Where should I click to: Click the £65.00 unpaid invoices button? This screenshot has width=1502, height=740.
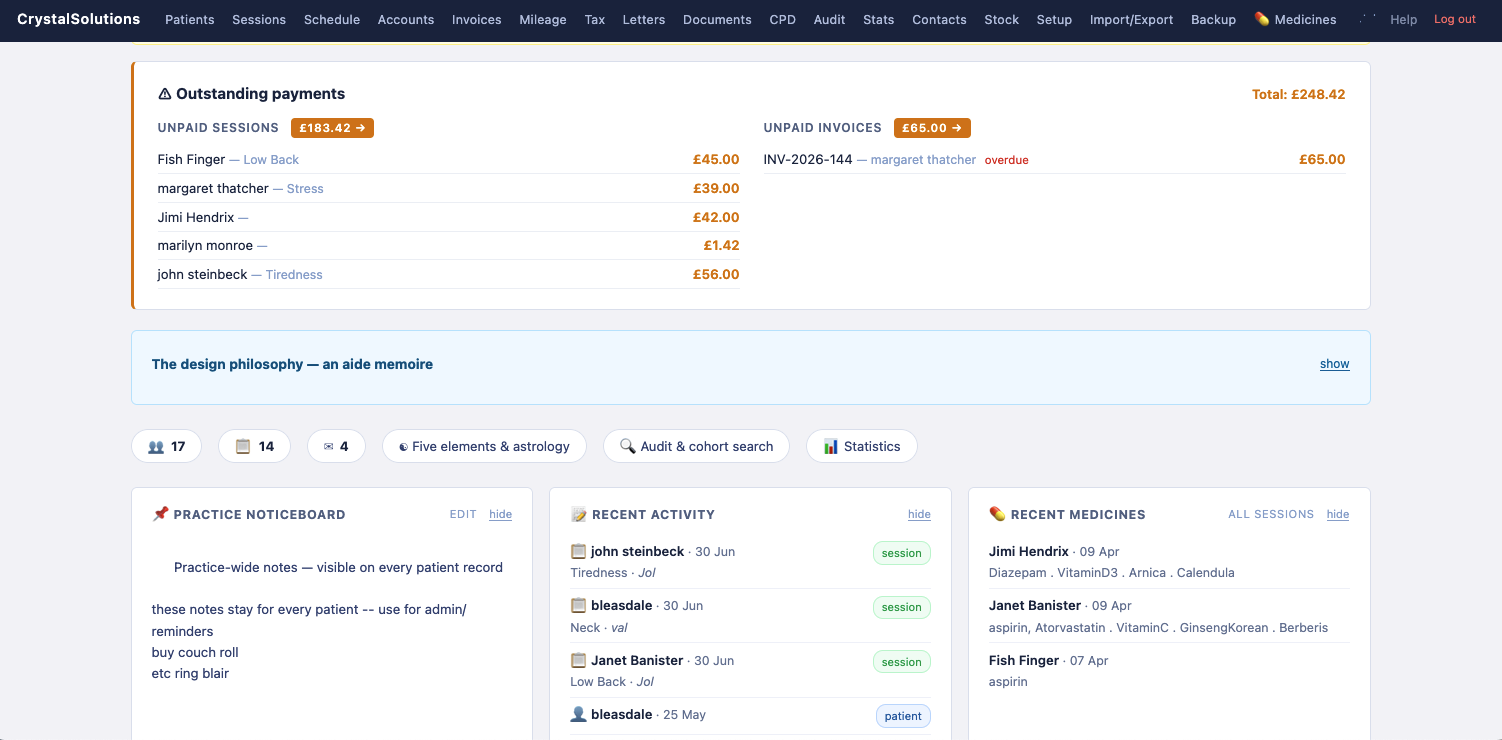932,128
